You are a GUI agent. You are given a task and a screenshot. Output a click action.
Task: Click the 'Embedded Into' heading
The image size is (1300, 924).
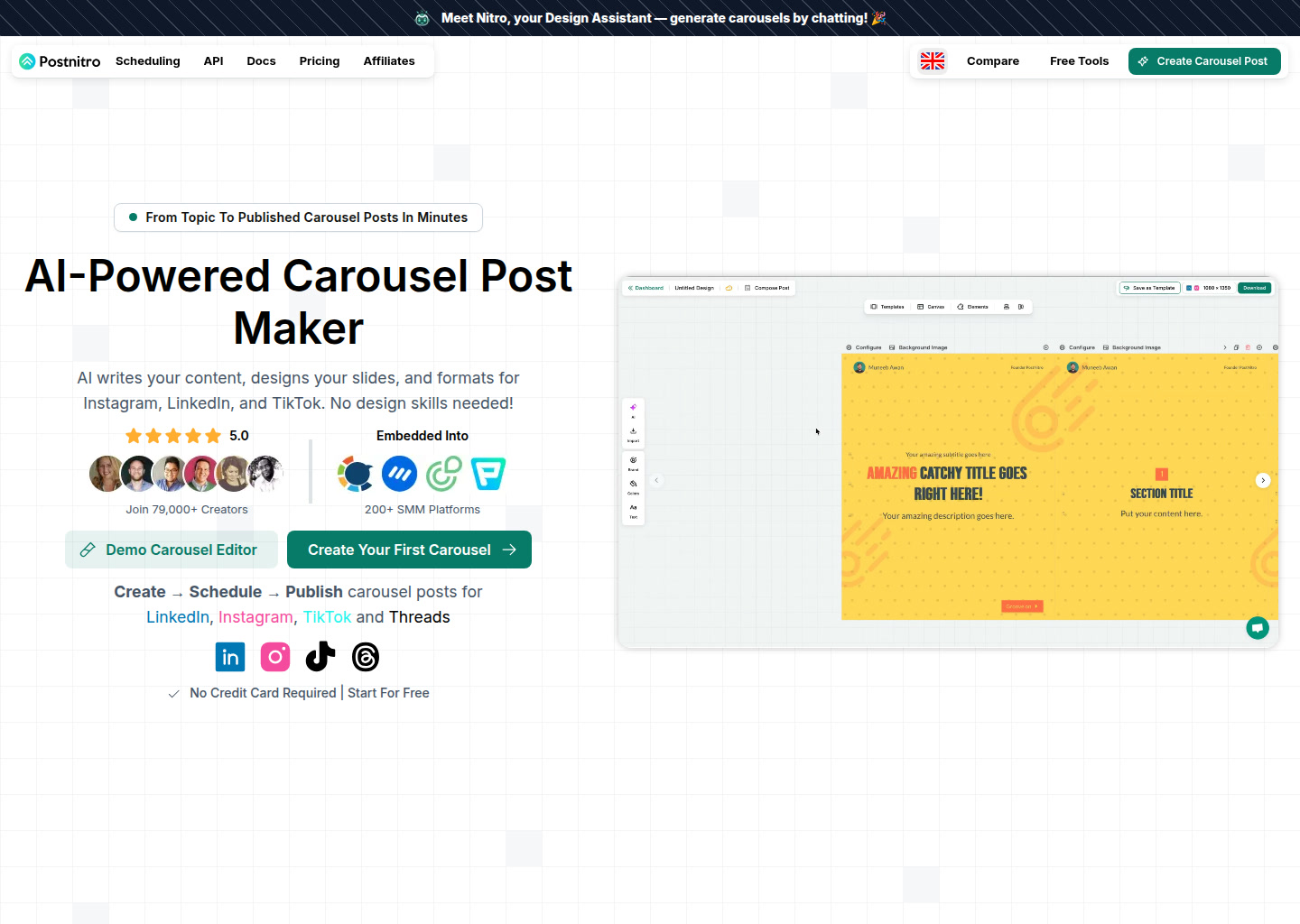(x=422, y=436)
